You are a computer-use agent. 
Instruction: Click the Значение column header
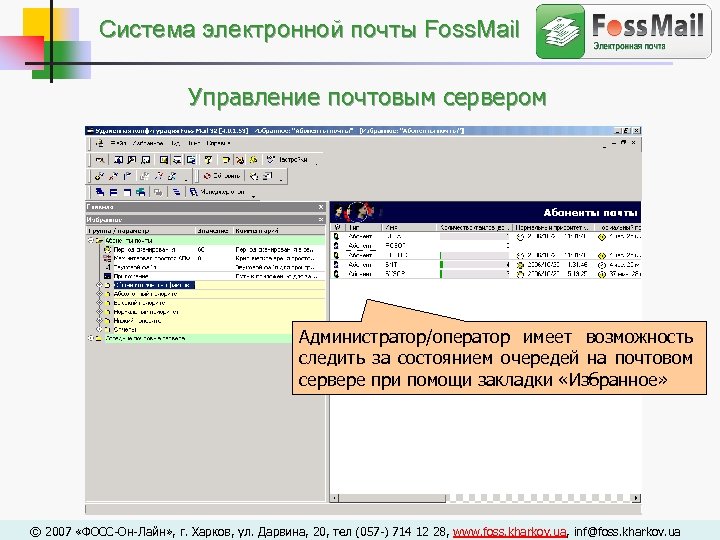point(214,231)
